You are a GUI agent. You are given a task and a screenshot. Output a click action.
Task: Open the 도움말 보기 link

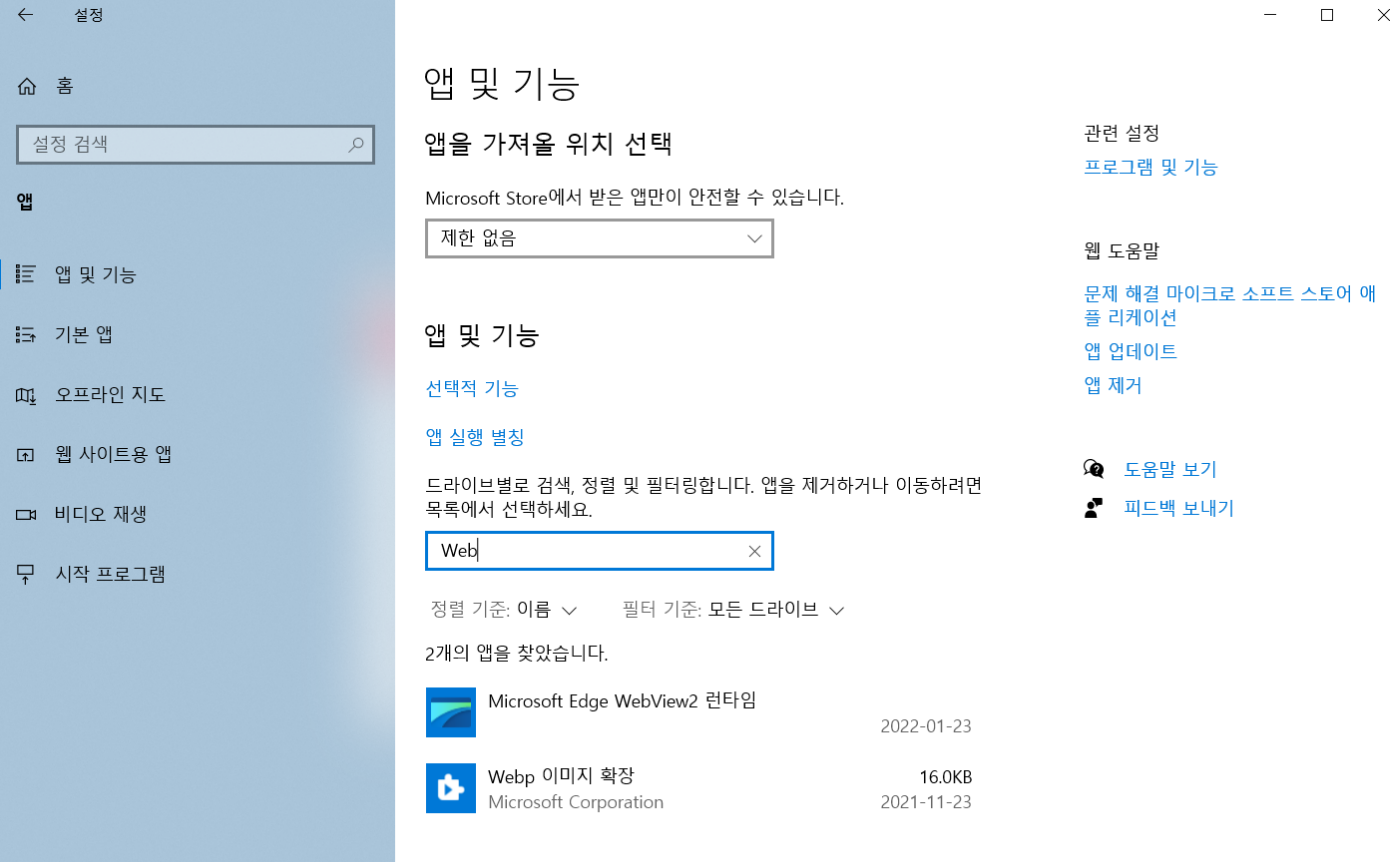coord(1170,470)
